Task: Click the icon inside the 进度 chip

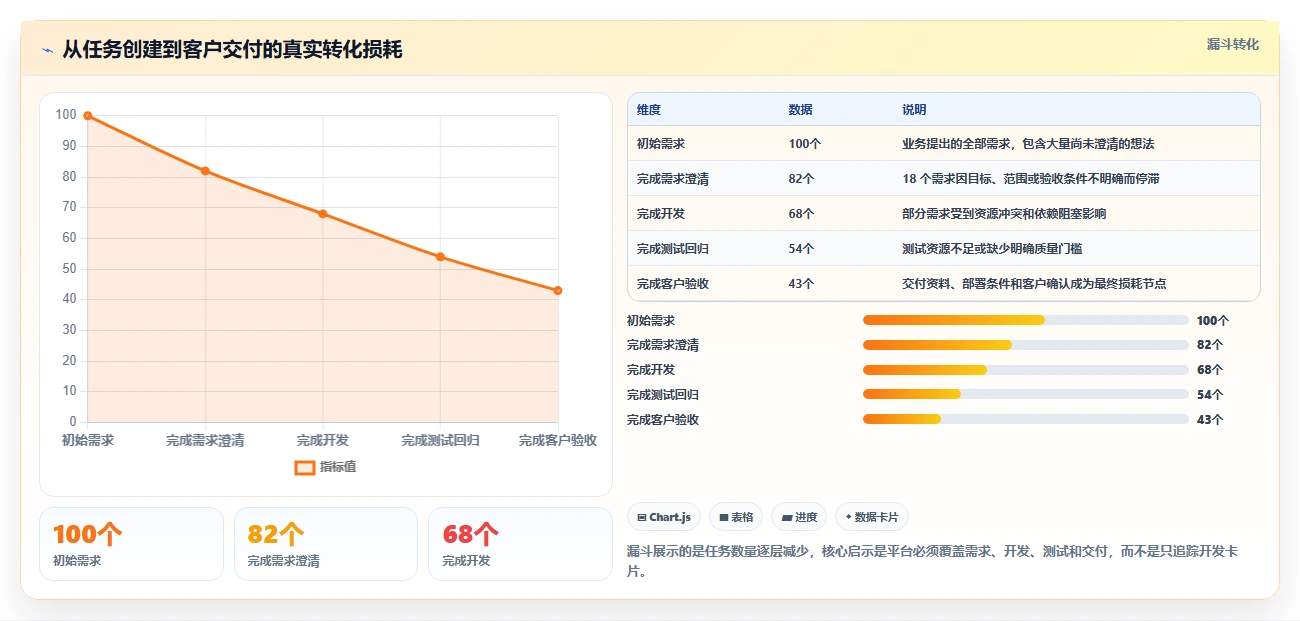Action: pos(787,518)
